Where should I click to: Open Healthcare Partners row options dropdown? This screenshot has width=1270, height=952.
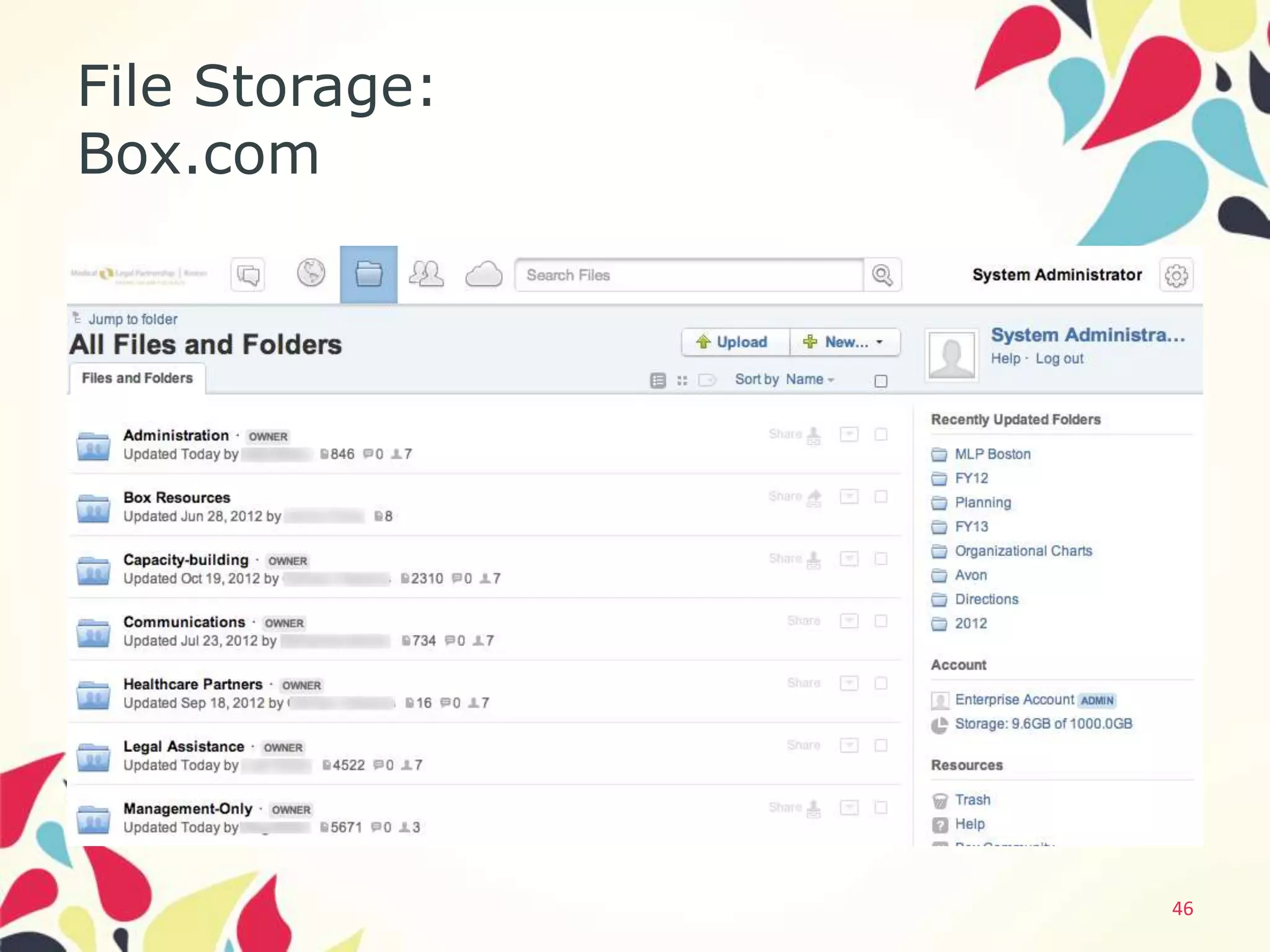pyautogui.click(x=849, y=683)
